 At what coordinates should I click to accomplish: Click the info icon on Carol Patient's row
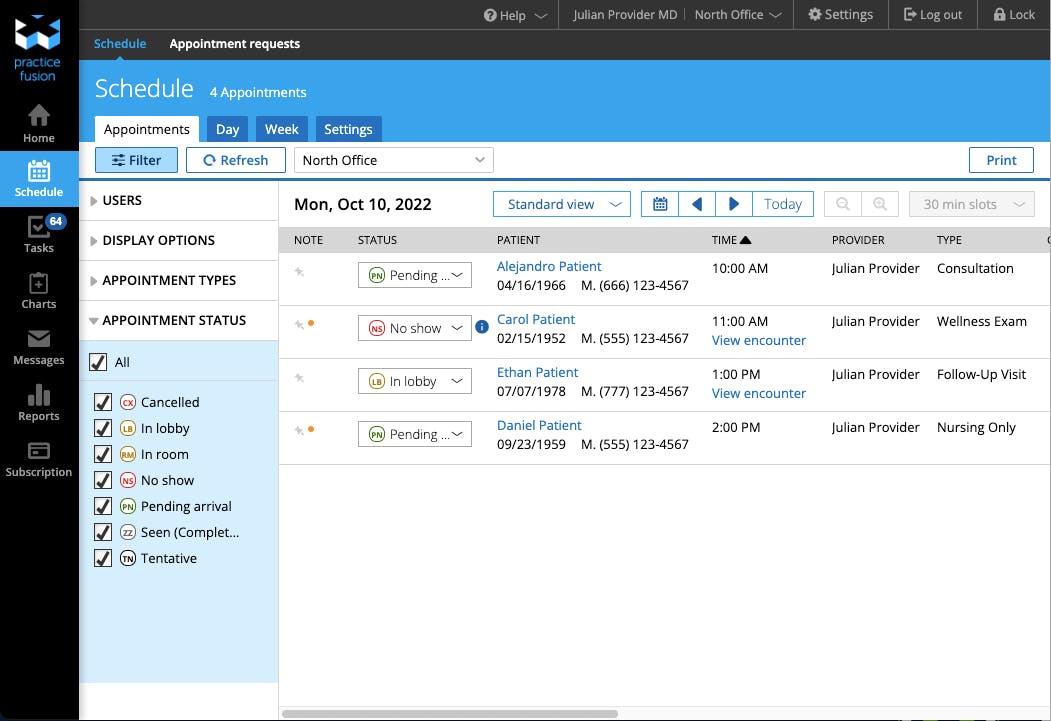[481, 325]
